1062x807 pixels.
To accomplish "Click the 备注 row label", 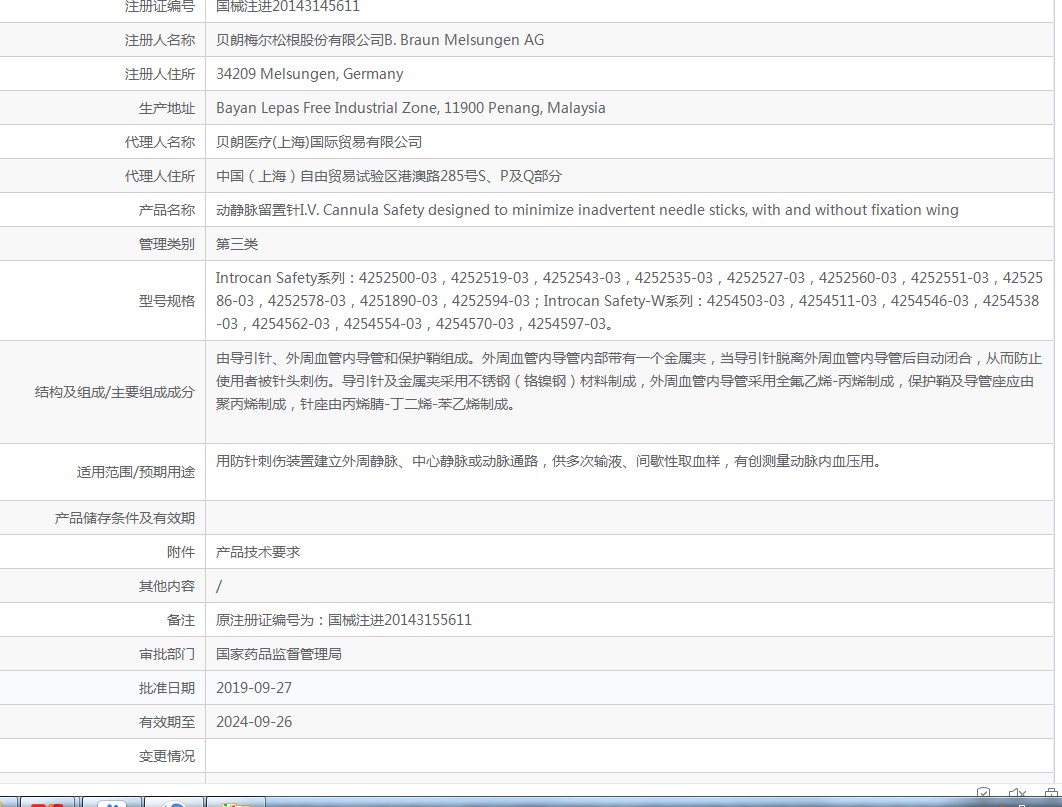I will [181, 619].
